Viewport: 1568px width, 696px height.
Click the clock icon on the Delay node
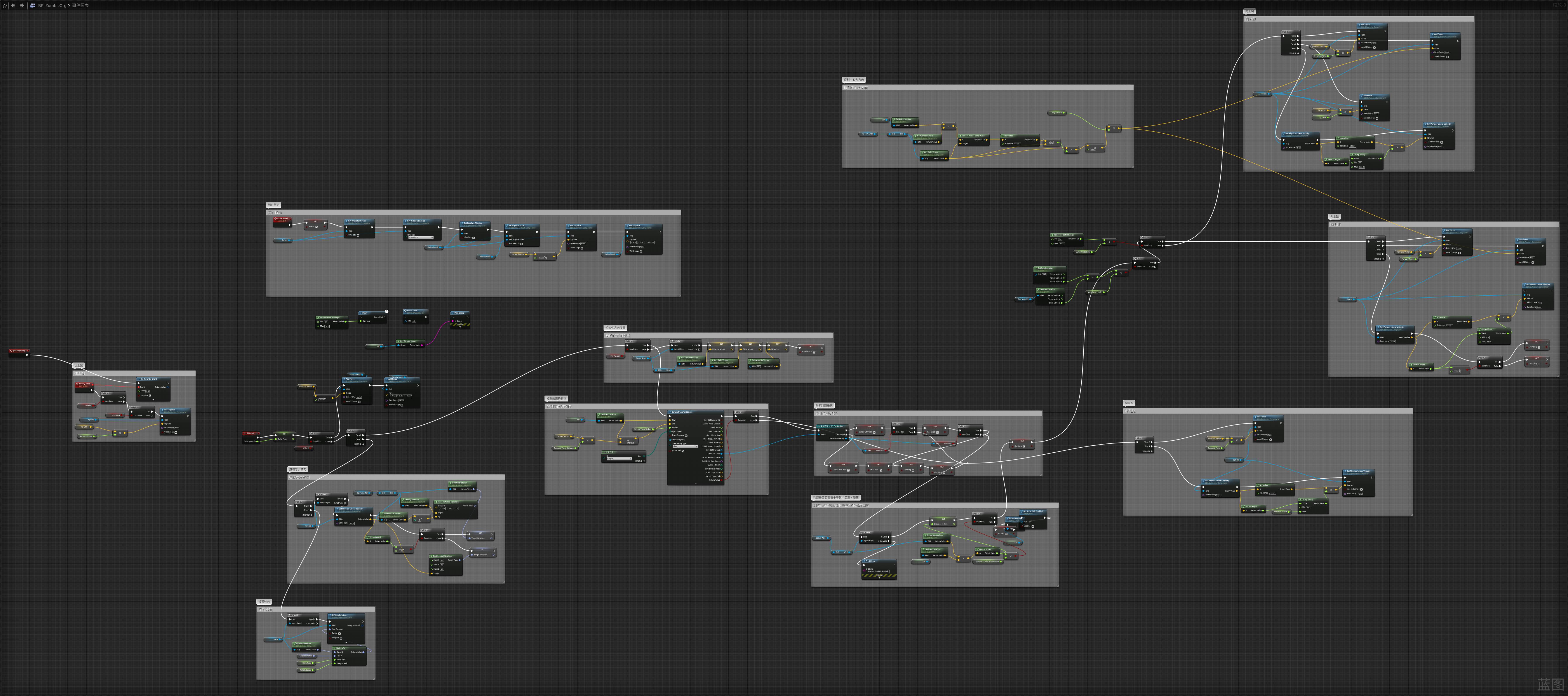tap(386, 311)
